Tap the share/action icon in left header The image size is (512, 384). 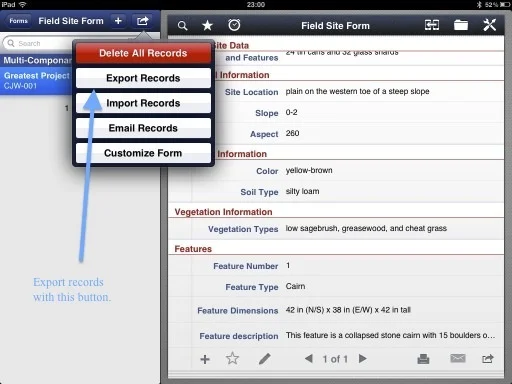coord(143,21)
